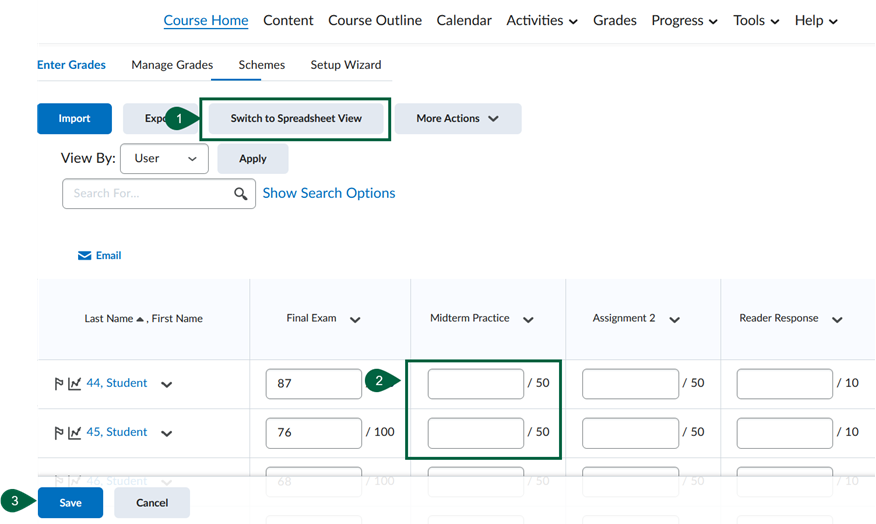This screenshot has width=876, height=524.
Task: Click the Import button
Action: pos(74,119)
